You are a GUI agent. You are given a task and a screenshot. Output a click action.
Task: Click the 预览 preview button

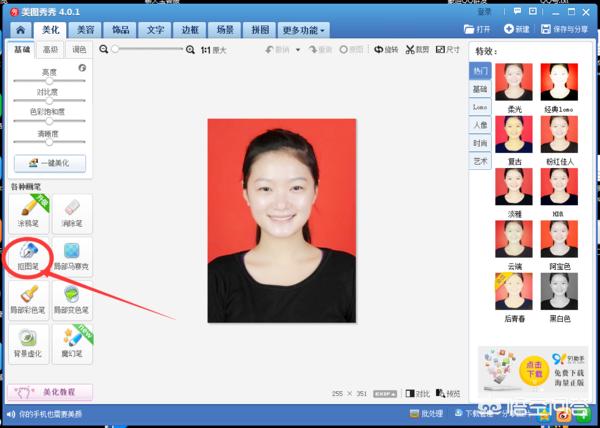coord(448,394)
